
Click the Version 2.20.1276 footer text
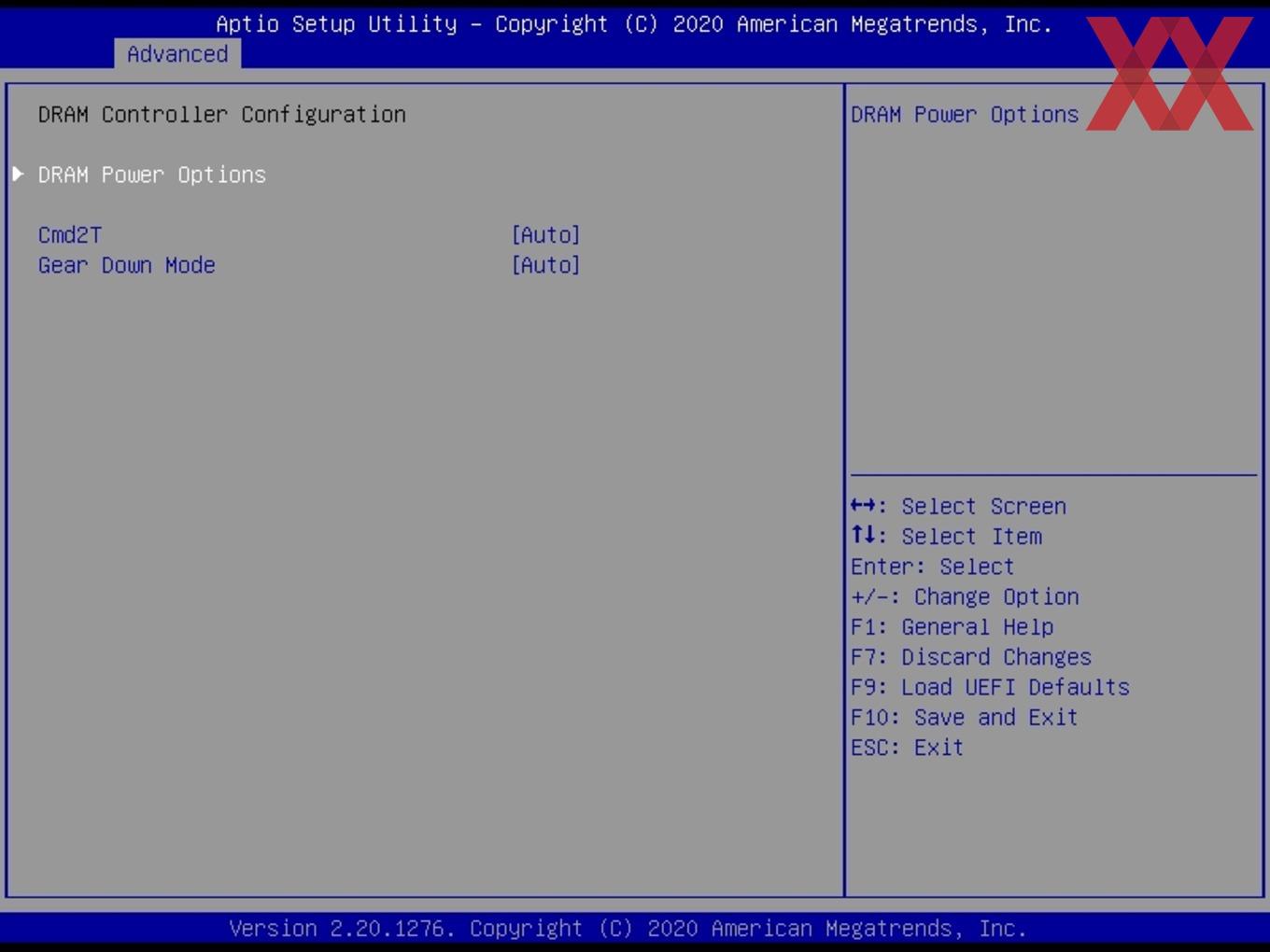(628, 929)
